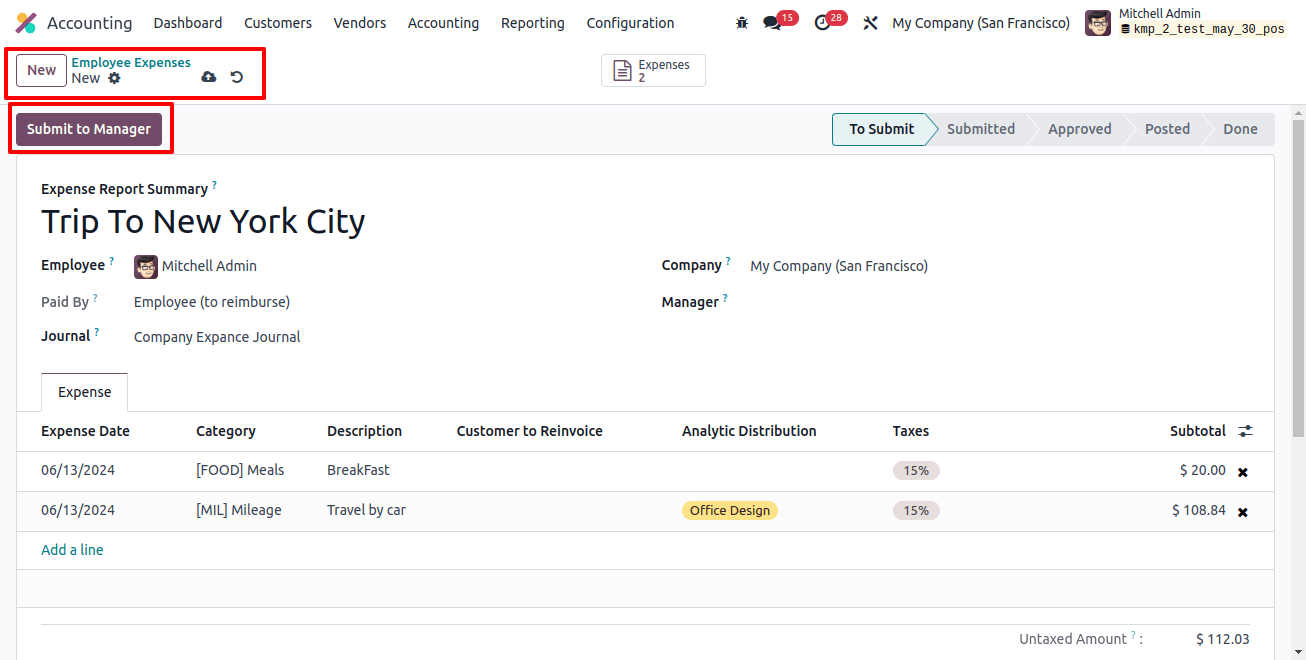Select the Expense tab
This screenshot has height=660, width=1306.
(85, 392)
